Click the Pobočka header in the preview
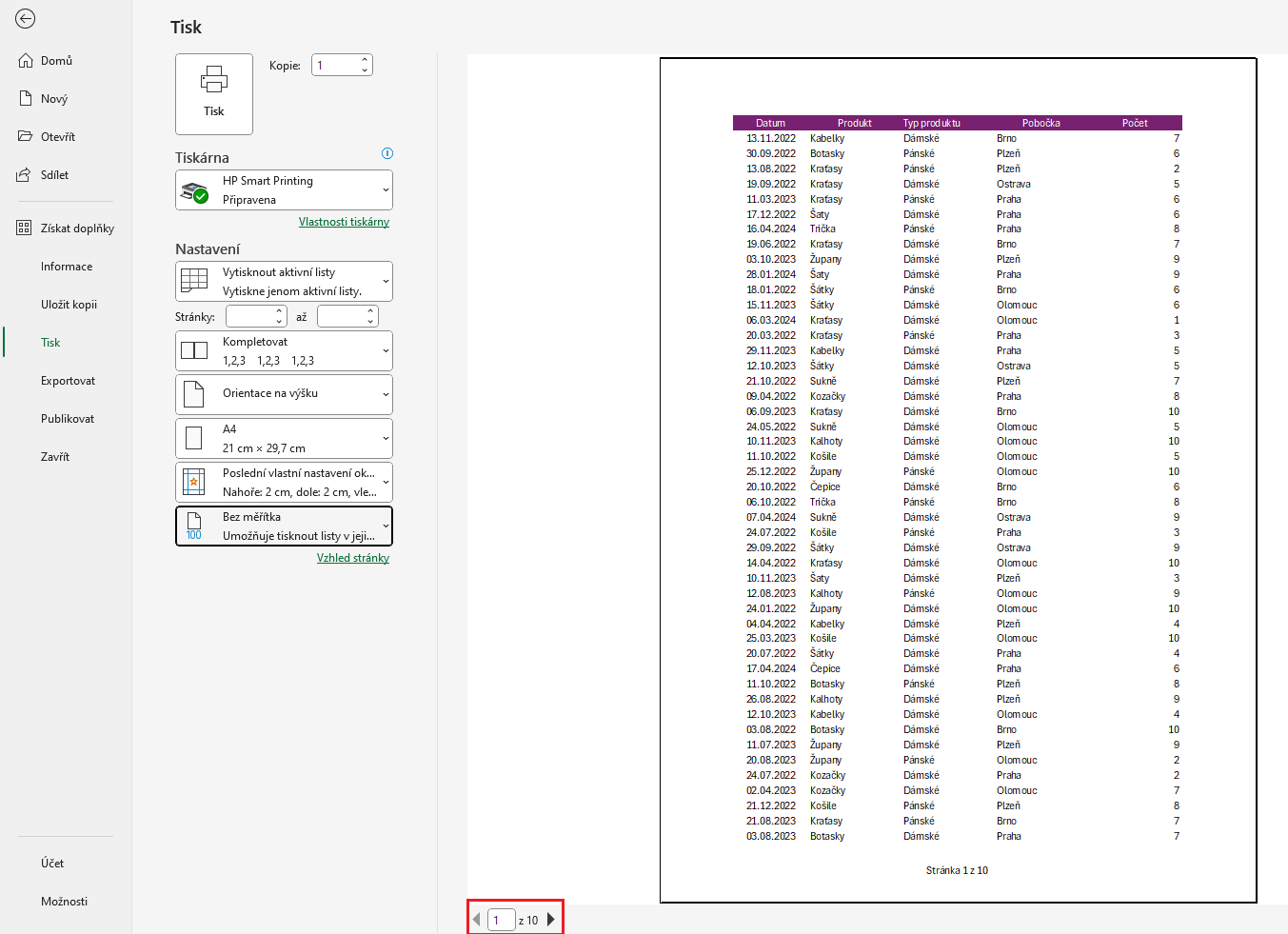The image size is (1288, 934). (x=1041, y=123)
